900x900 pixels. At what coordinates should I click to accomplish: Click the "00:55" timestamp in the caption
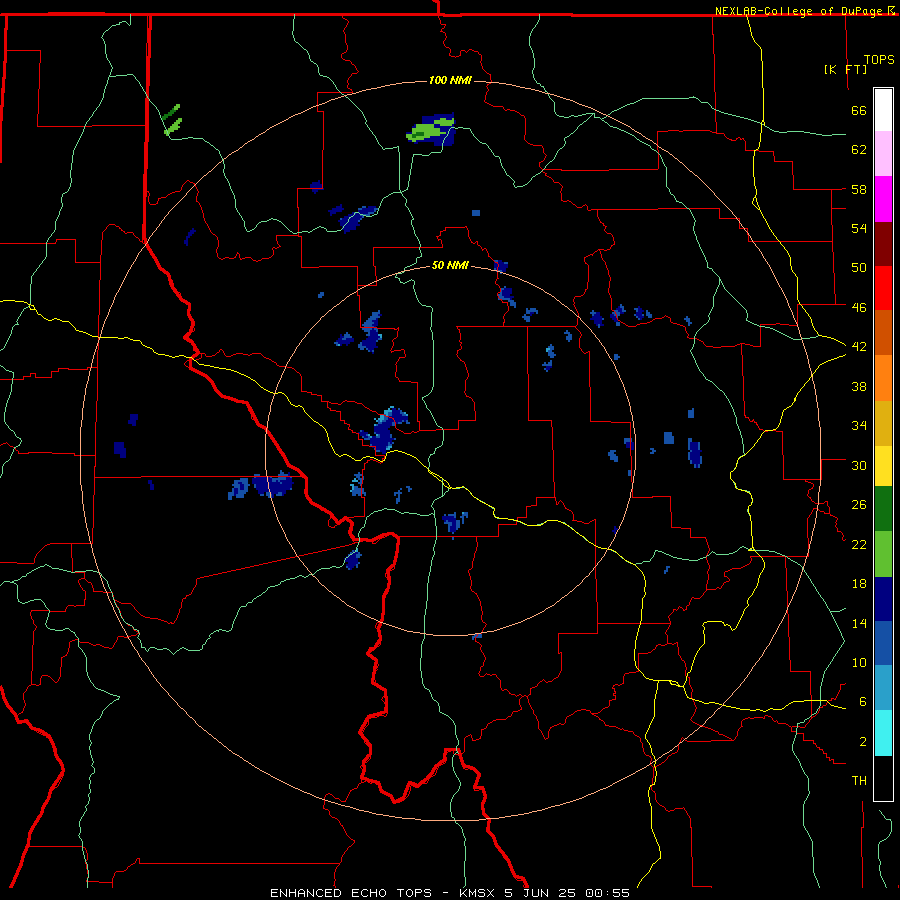[607, 893]
